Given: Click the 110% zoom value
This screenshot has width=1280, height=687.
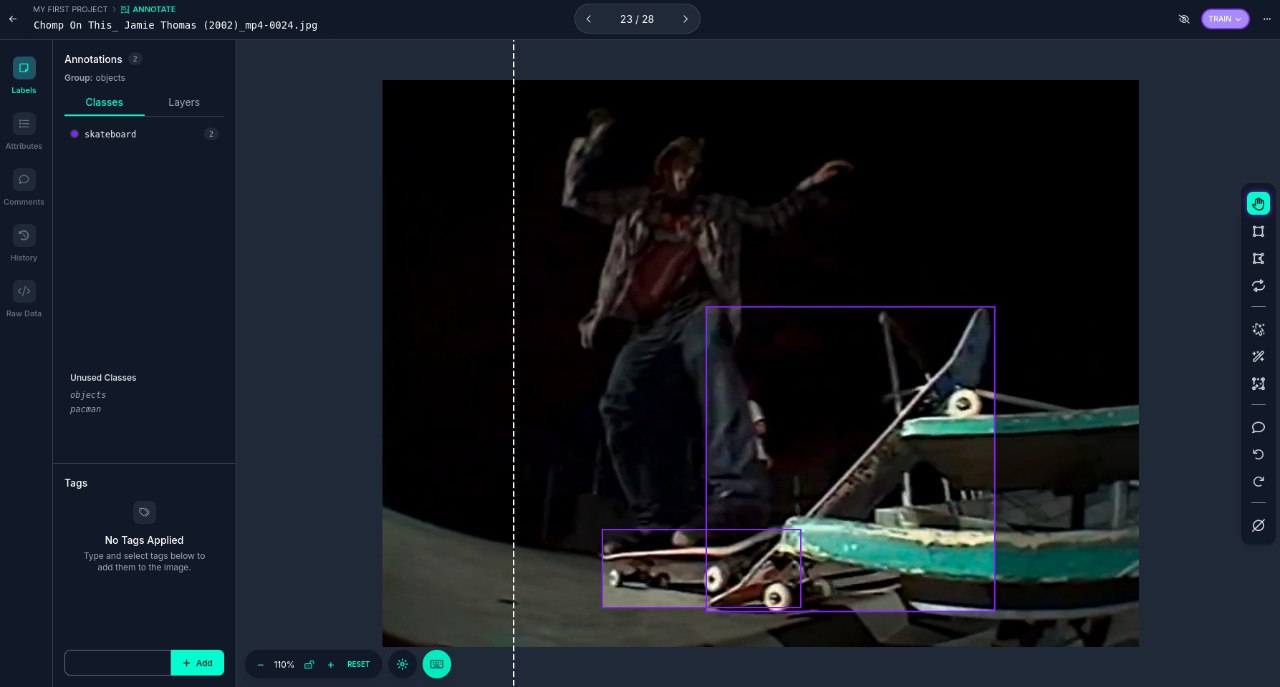Looking at the screenshot, I should (284, 664).
